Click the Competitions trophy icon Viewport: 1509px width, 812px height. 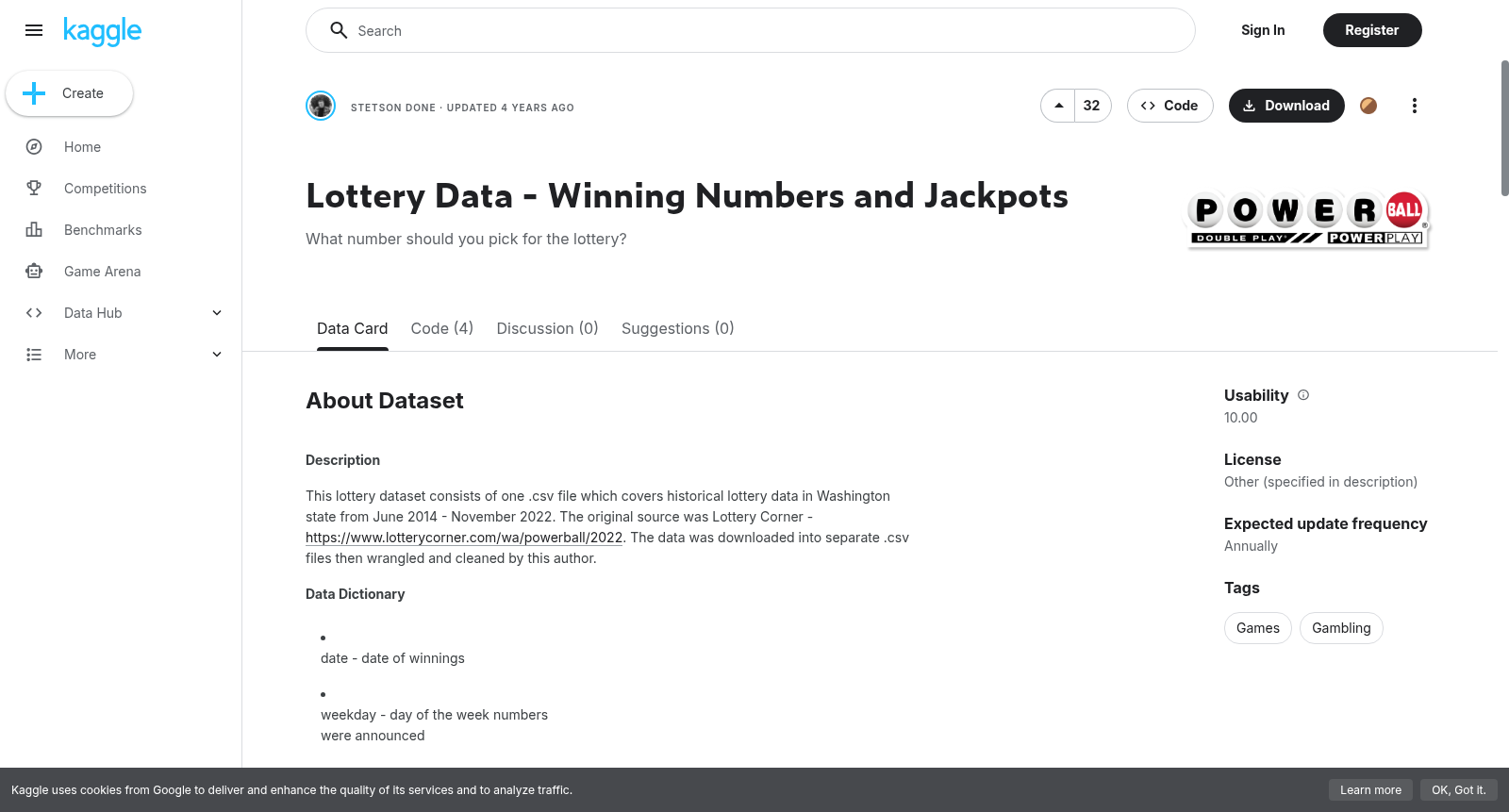[x=34, y=189]
